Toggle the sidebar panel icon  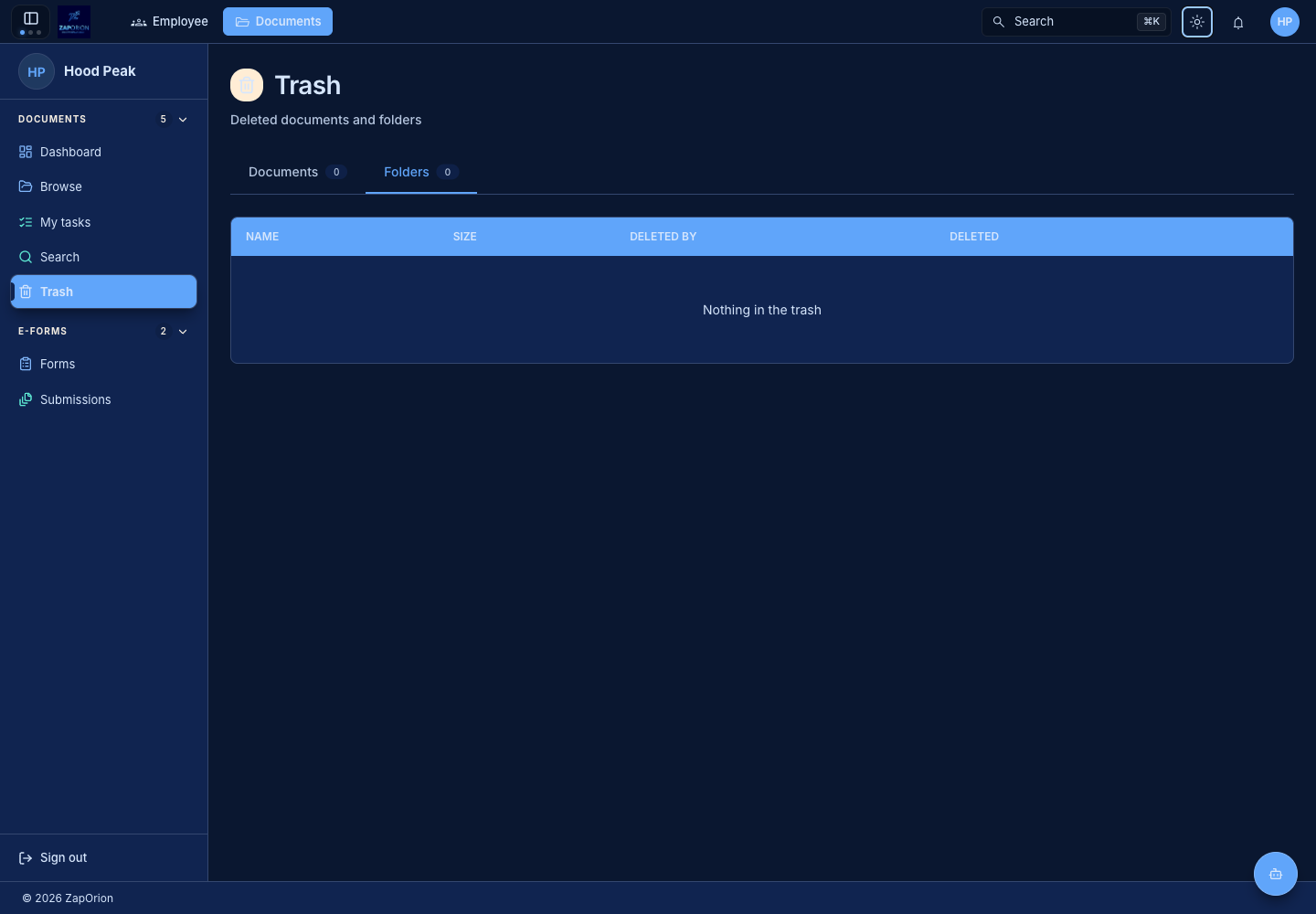(x=30, y=18)
